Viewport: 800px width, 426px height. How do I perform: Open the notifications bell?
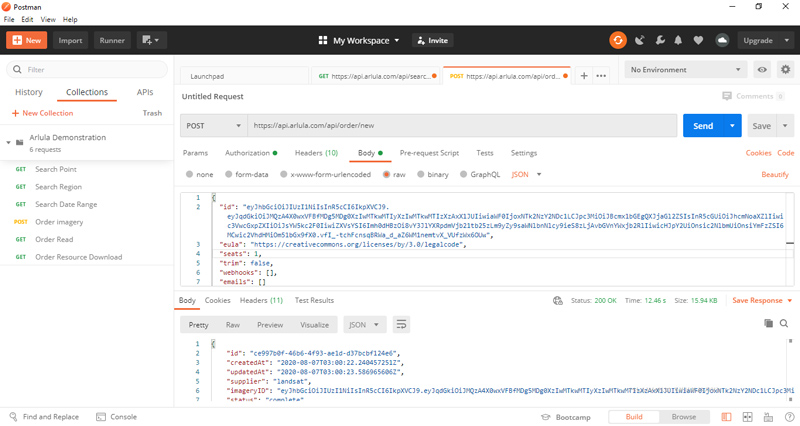pos(678,40)
